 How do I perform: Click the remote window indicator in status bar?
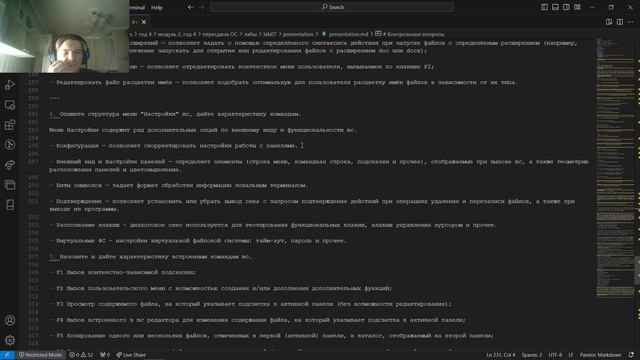7,355
